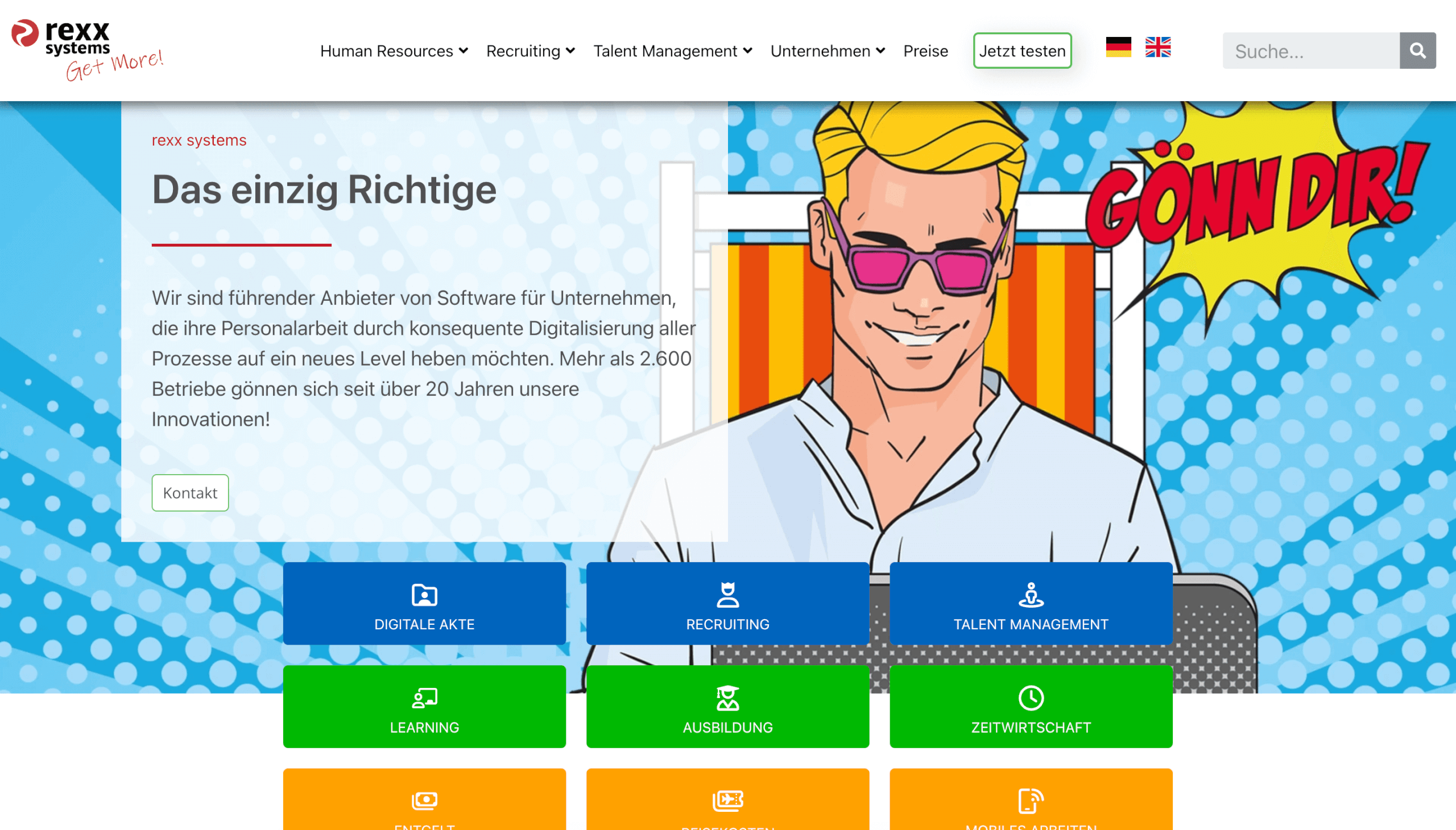Click the Get More! slogan text
The width and height of the screenshot is (1456, 830).
click(x=115, y=65)
